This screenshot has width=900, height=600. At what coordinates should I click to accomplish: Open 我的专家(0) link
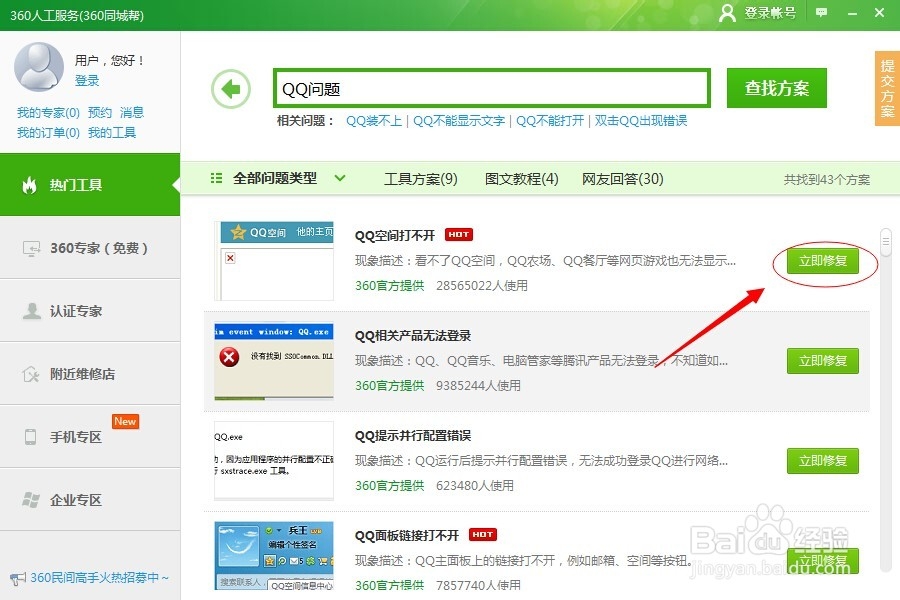coord(48,113)
